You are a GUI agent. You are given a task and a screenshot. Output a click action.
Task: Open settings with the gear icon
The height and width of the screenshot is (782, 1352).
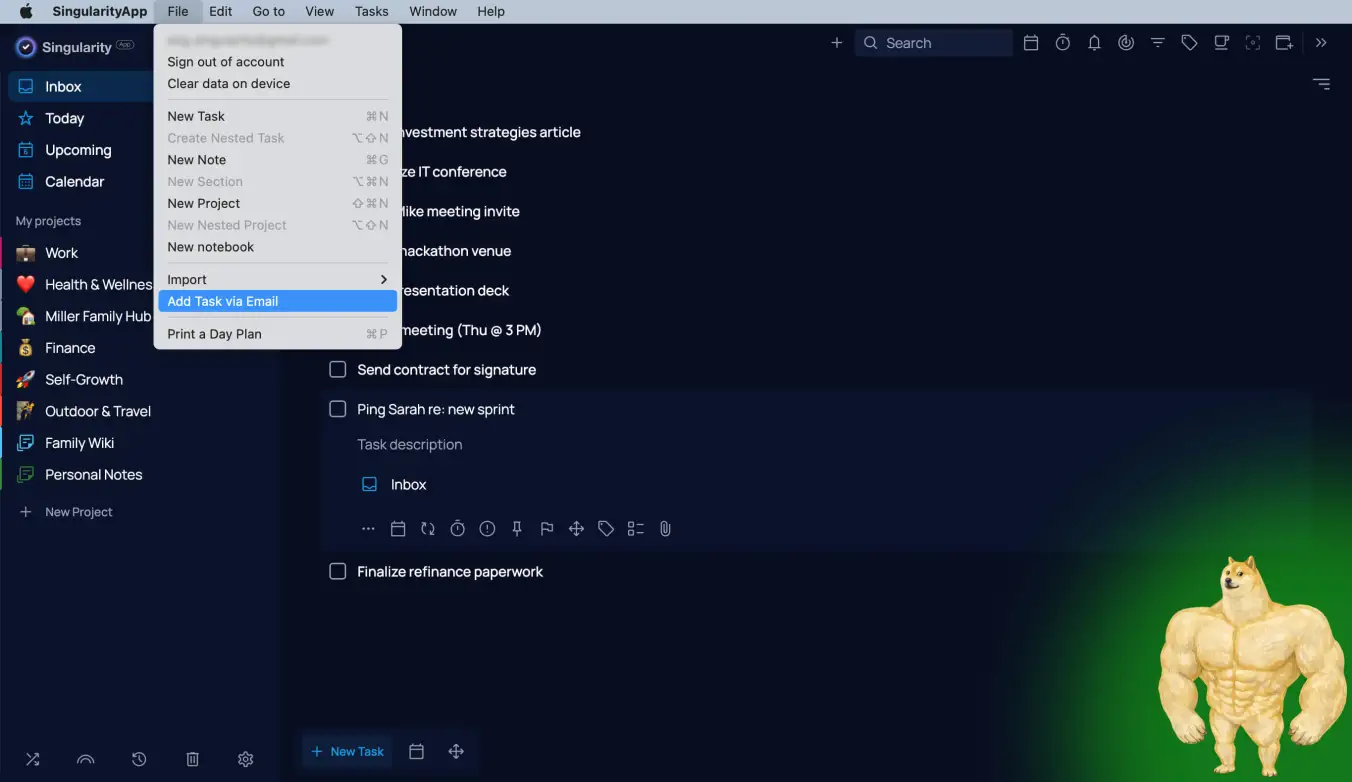pyautogui.click(x=245, y=759)
